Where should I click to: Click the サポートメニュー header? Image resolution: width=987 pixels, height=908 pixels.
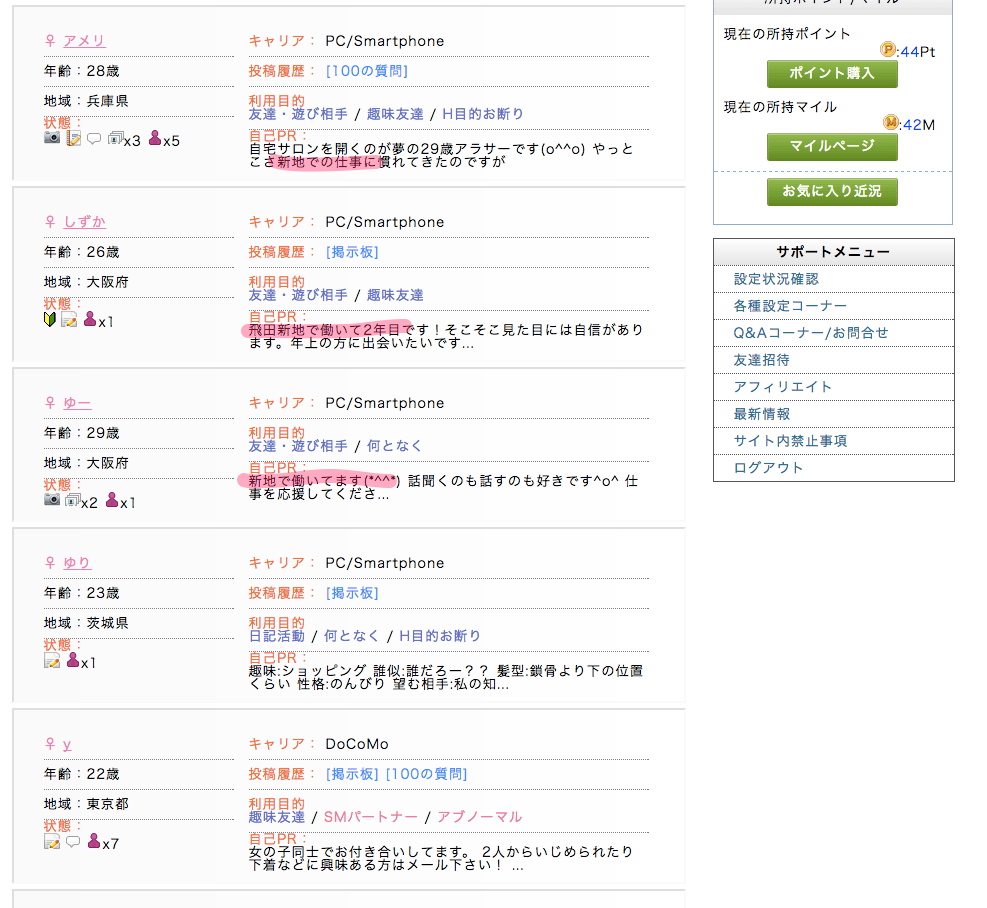(x=833, y=252)
